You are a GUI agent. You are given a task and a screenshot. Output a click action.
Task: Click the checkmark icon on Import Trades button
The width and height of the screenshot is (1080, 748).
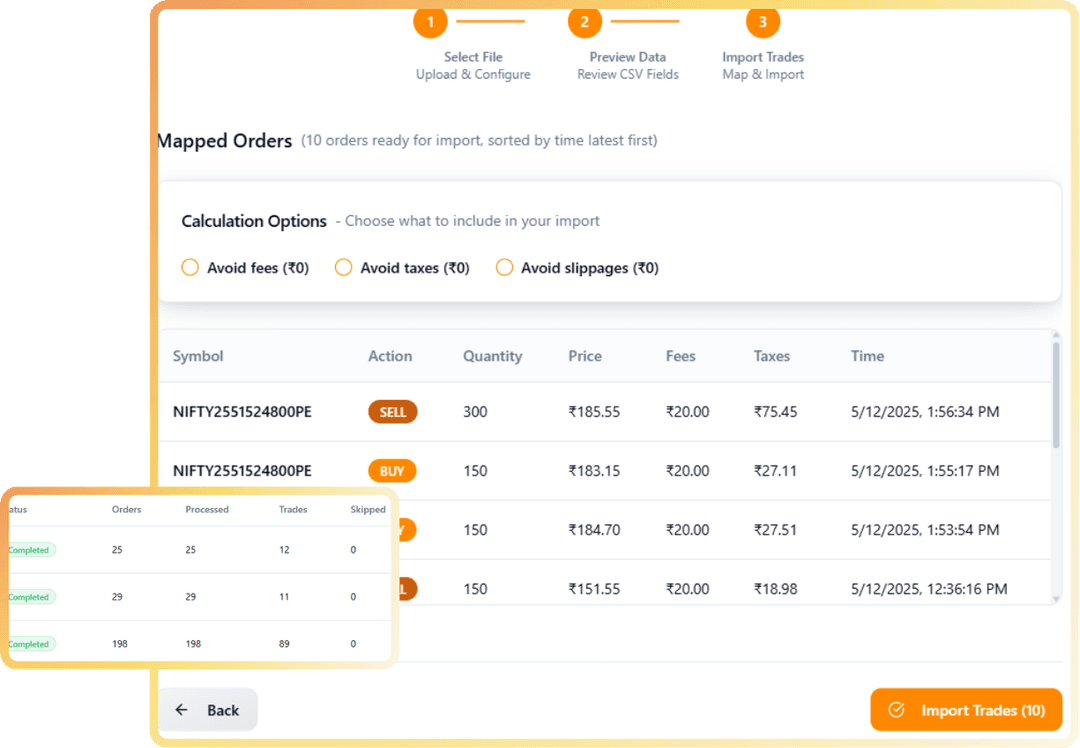click(899, 709)
